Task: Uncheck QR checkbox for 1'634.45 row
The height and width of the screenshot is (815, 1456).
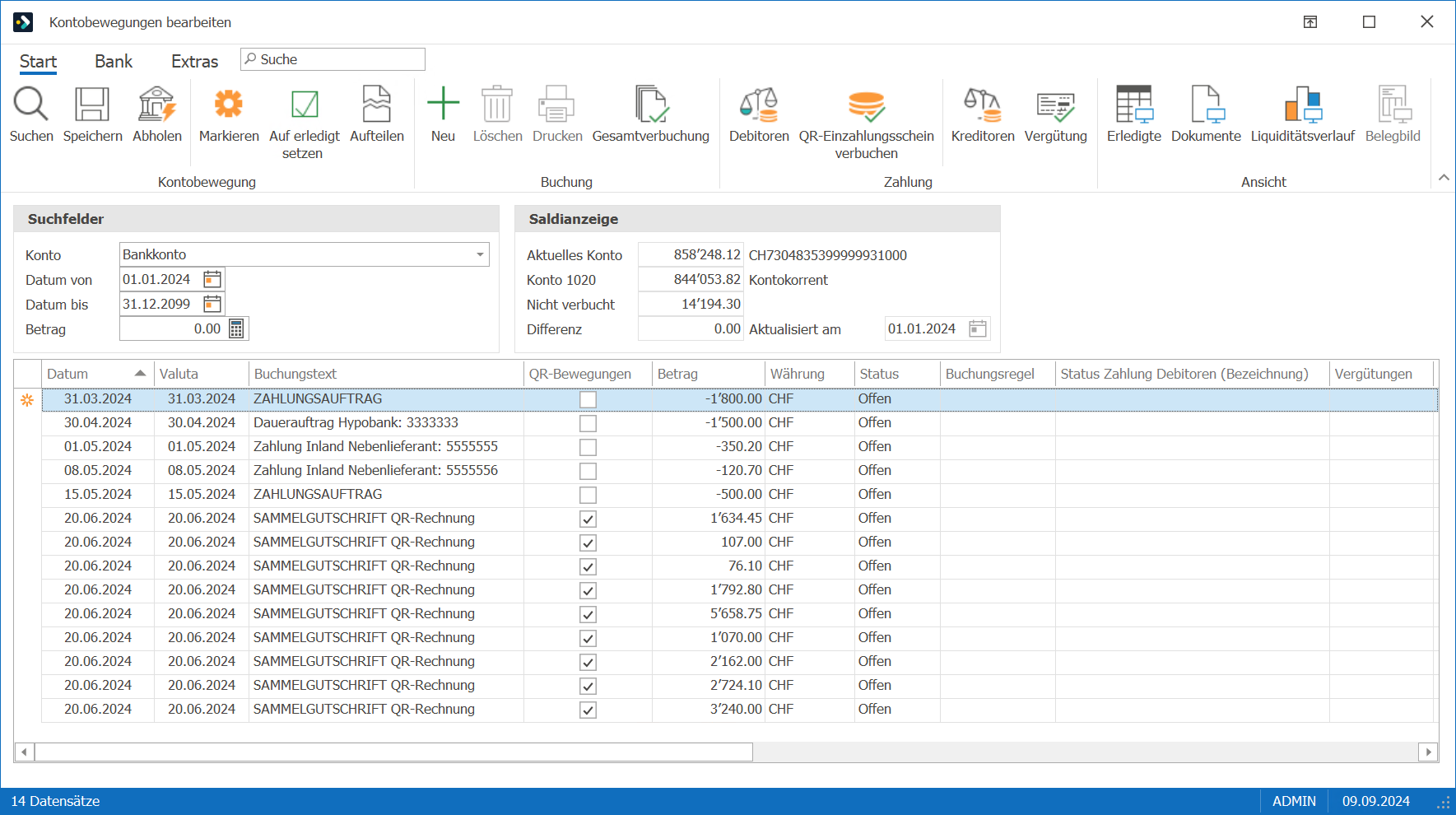Action: [x=588, y=519]
